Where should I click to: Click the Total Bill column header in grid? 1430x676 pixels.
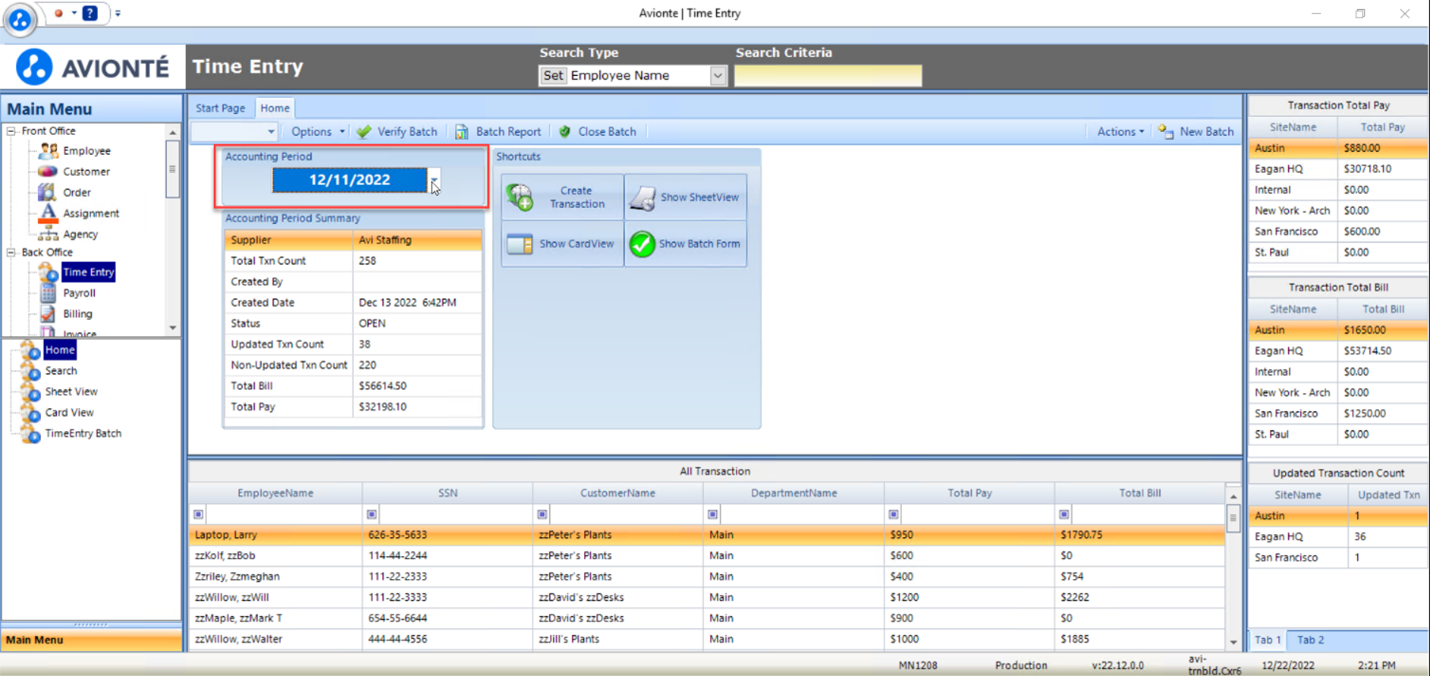pos(1140,493)
